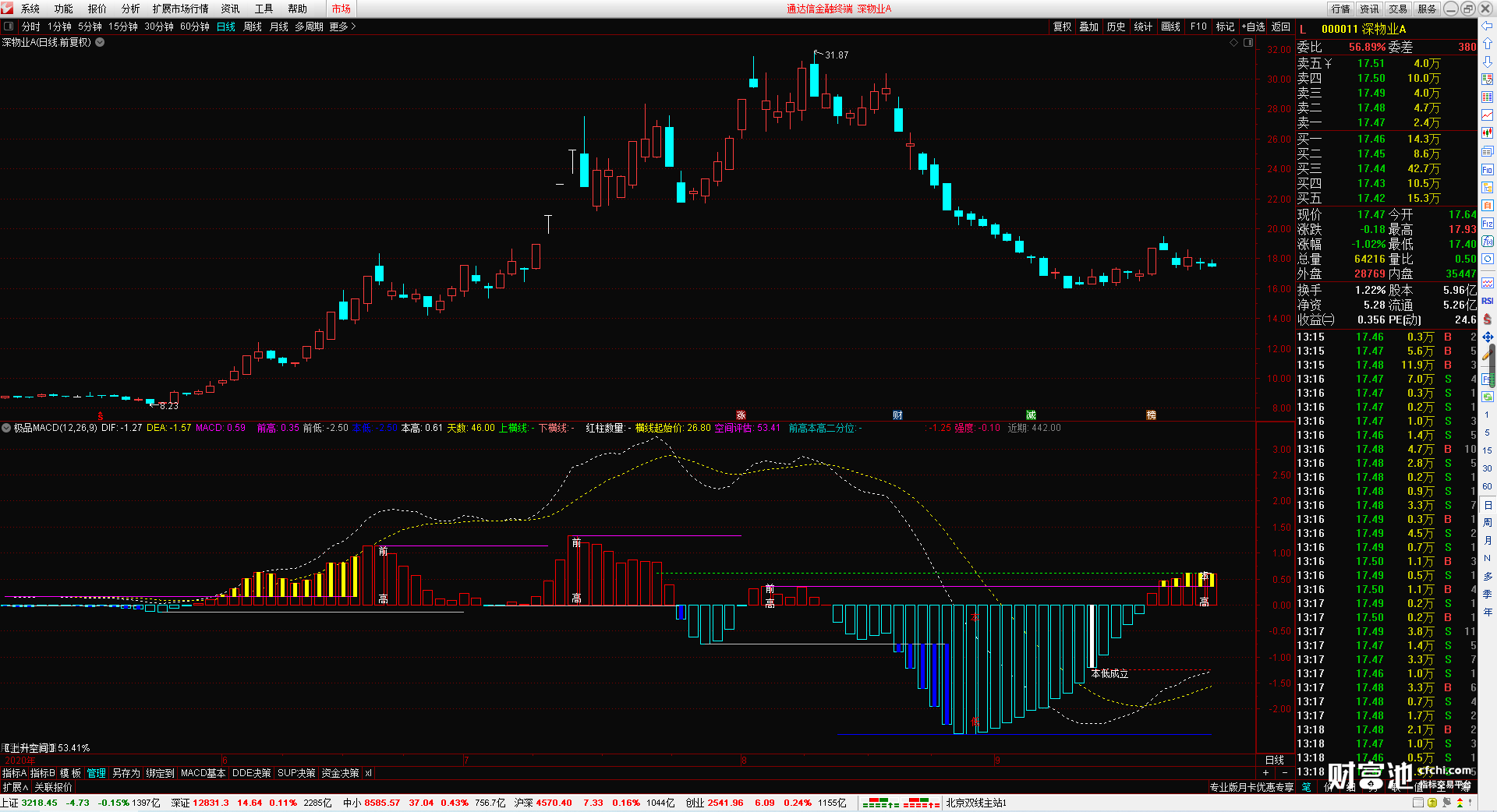Open the colored grid table icon

(1488, 97)
